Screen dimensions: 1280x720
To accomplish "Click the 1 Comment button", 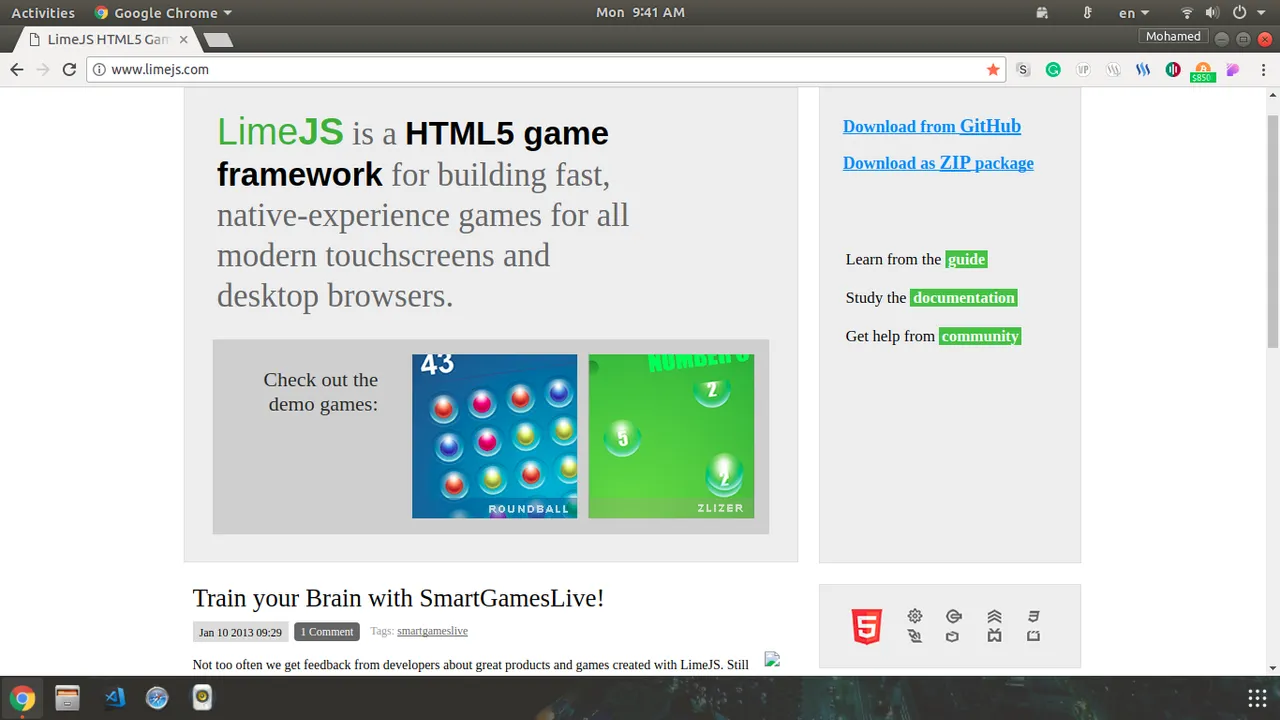I will point(327,631).
